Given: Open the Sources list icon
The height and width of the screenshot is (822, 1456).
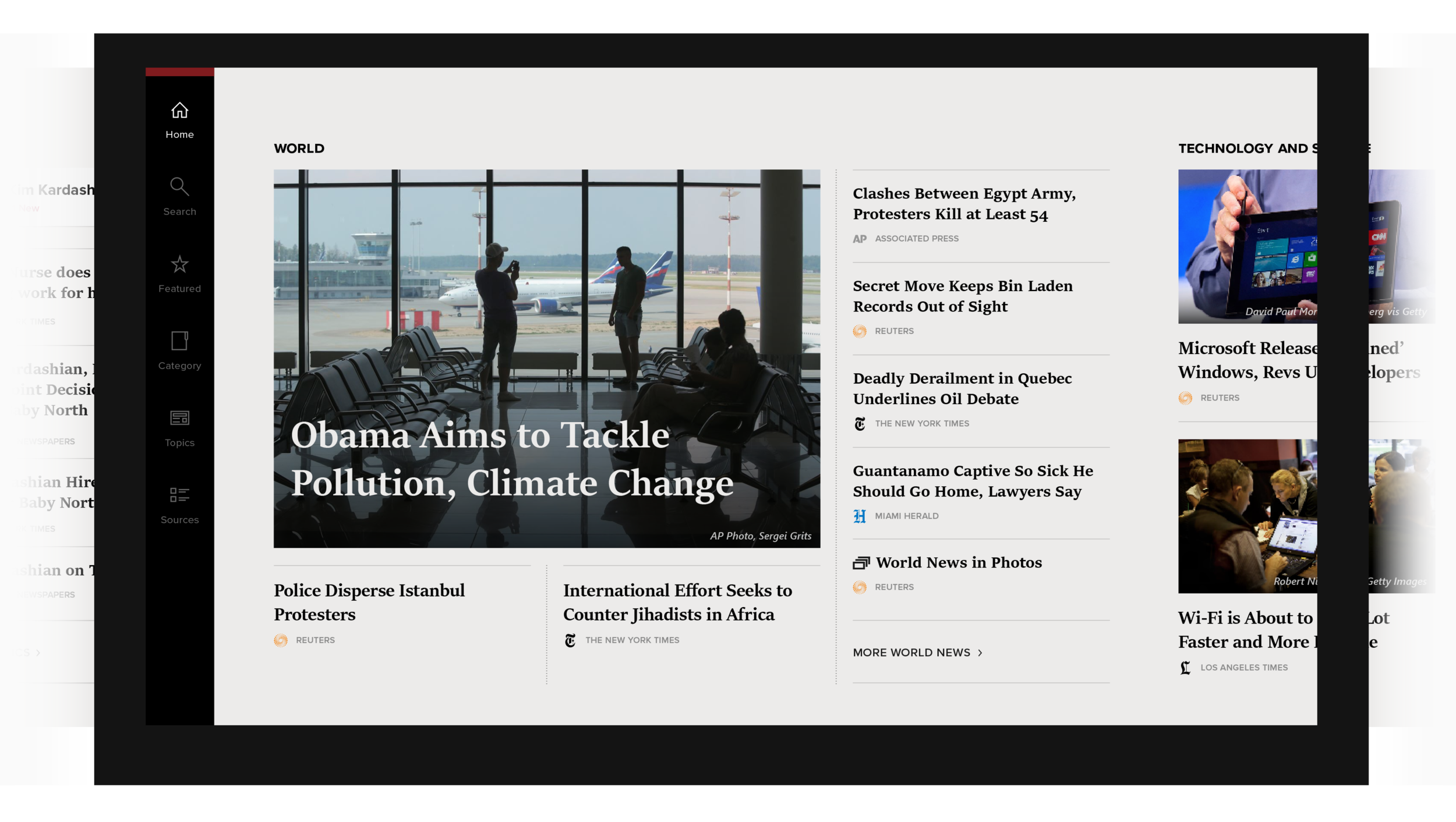Looking at the screenshot, I should tap(179, 495).
